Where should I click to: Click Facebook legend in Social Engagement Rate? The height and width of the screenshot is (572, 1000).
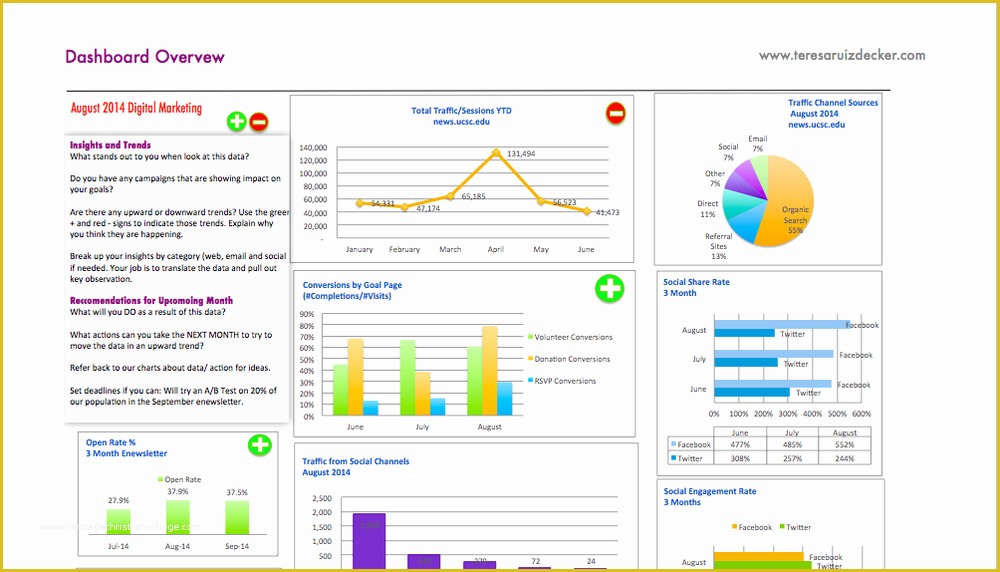click(x=752, y=527)
